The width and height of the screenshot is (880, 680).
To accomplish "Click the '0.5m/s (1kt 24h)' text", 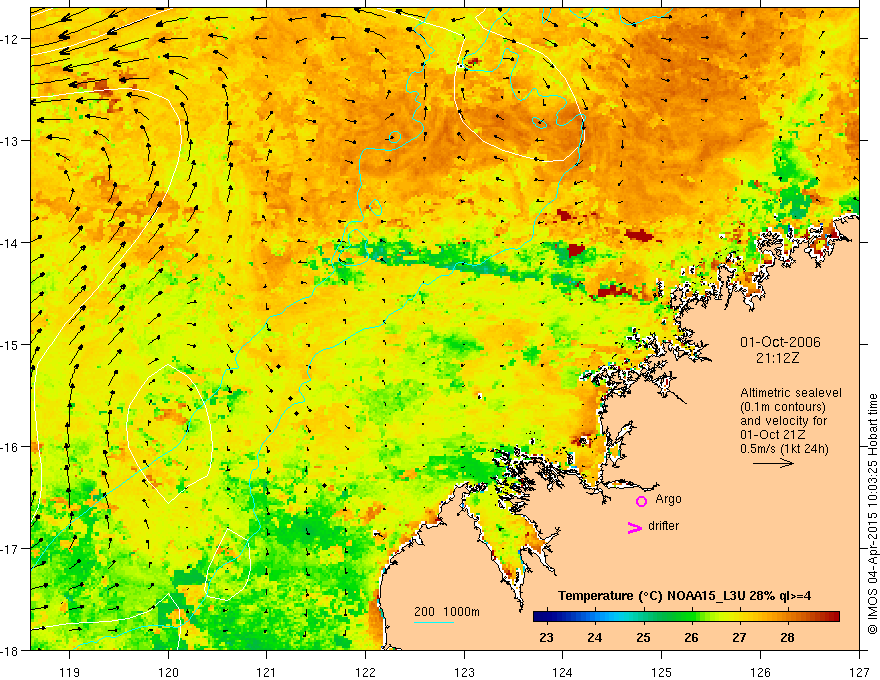I will [x=784, y=449].
